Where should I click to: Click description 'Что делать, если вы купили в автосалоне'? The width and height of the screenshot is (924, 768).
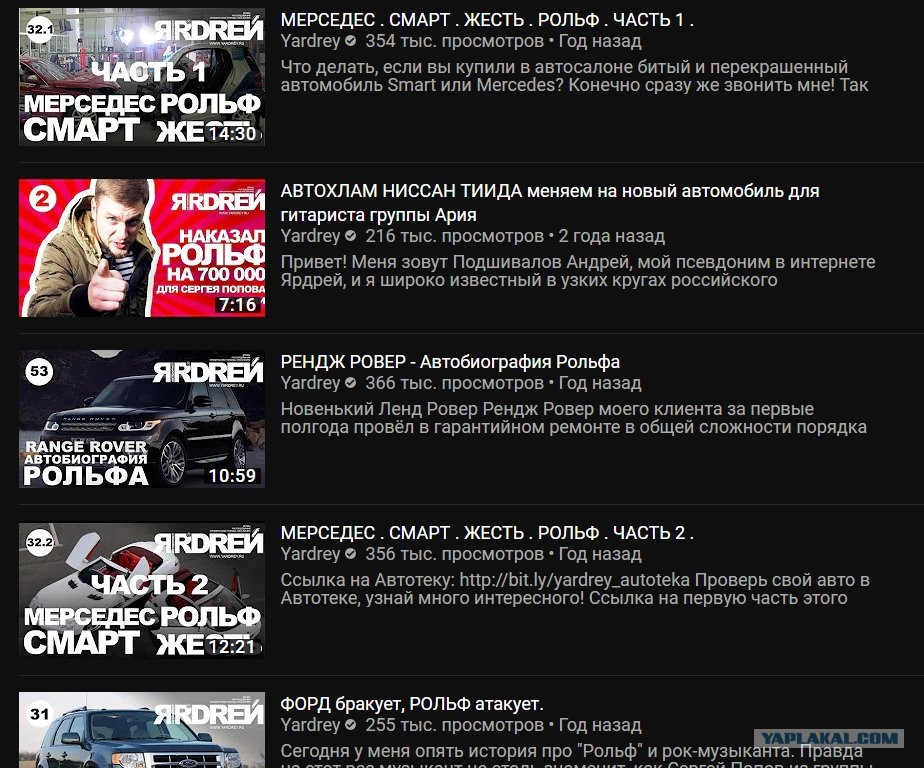pos(575,76)
